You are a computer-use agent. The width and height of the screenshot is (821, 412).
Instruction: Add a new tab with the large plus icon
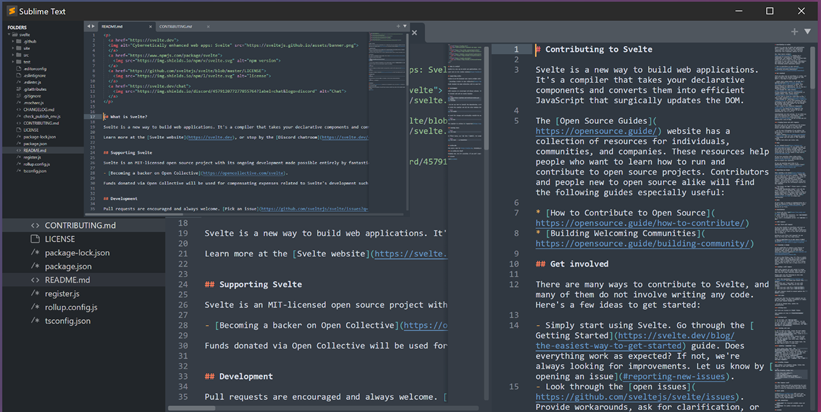794,32
